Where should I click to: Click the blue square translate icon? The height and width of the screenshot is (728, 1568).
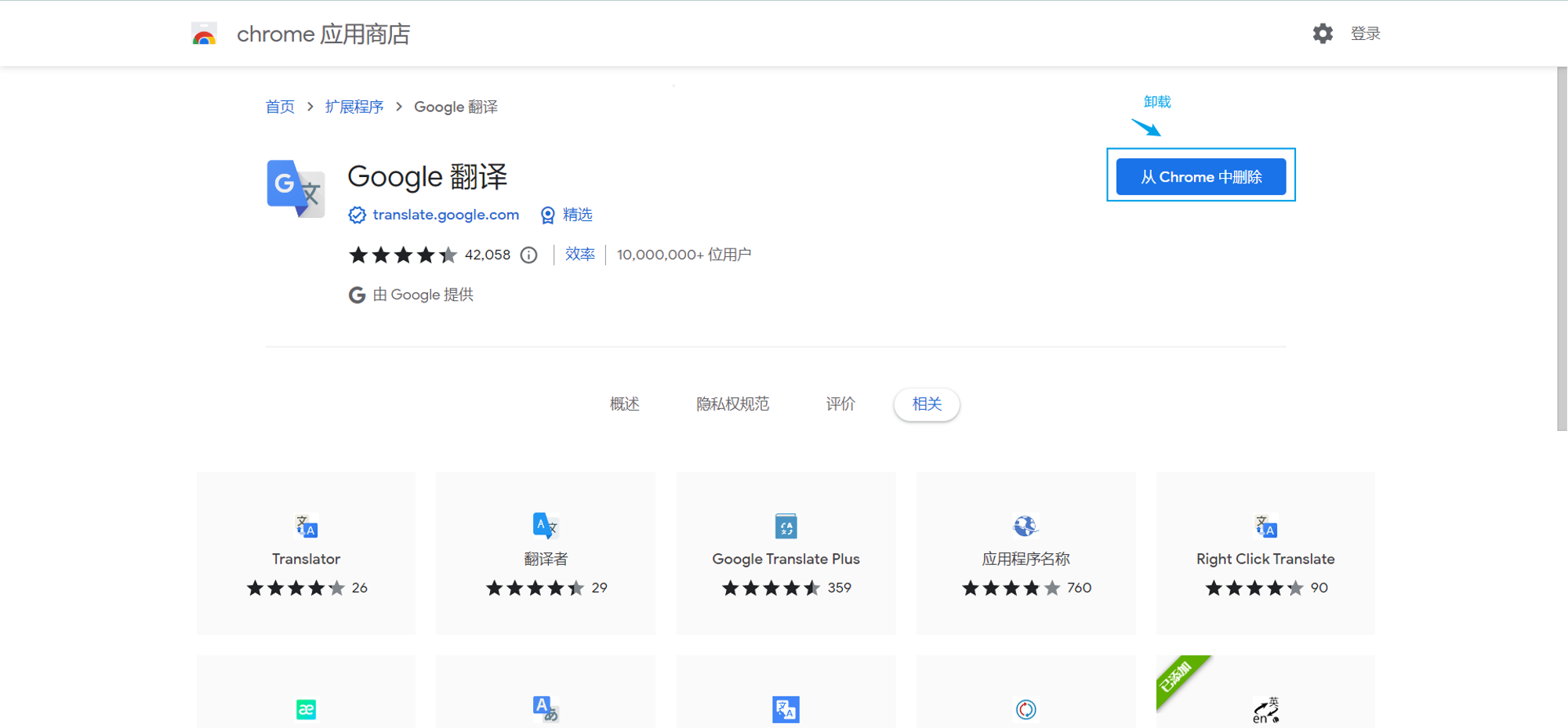pos(786,709)
